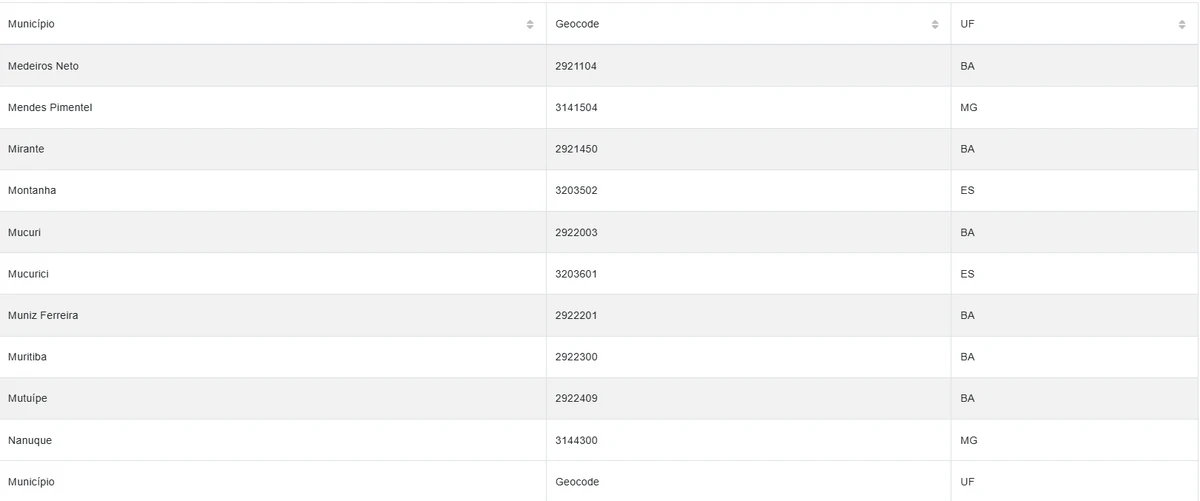Click the ES value in the Montanha row
1200x501 pixels.
pos(967,190)
